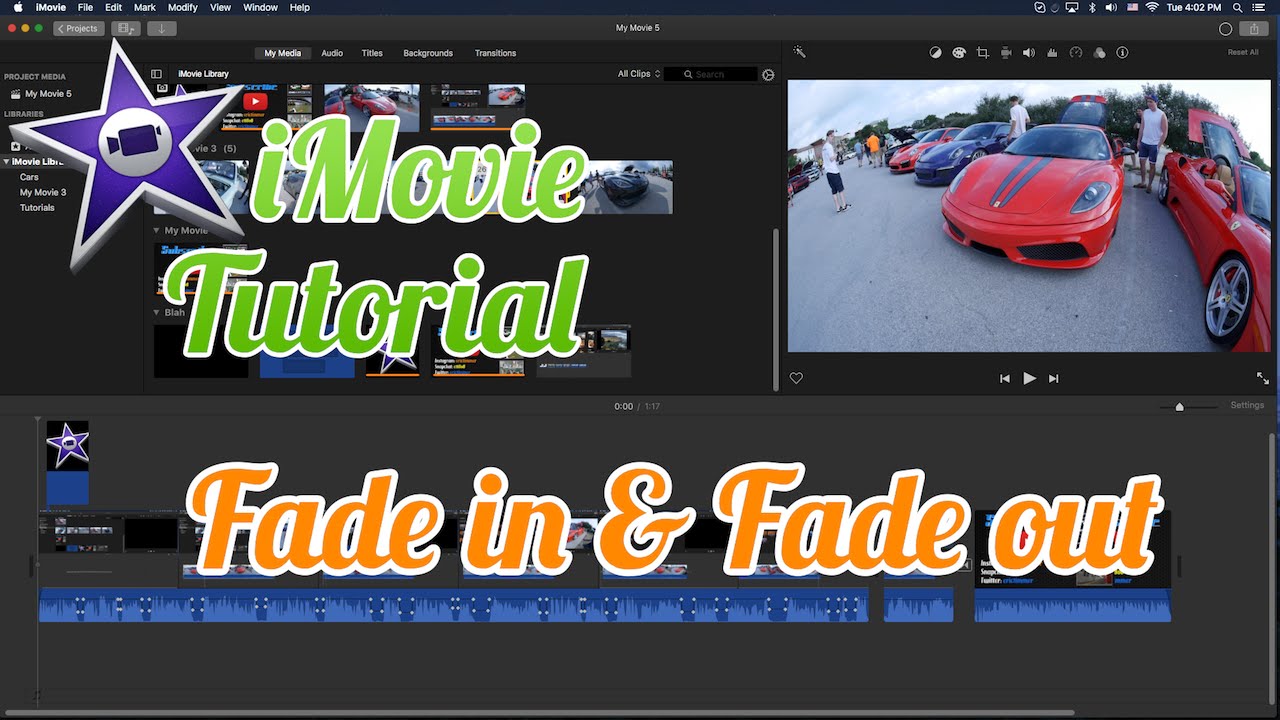Click in the clip Search field
The width and height of the screenshot is (1280, 720).
[x=711, y=74]
